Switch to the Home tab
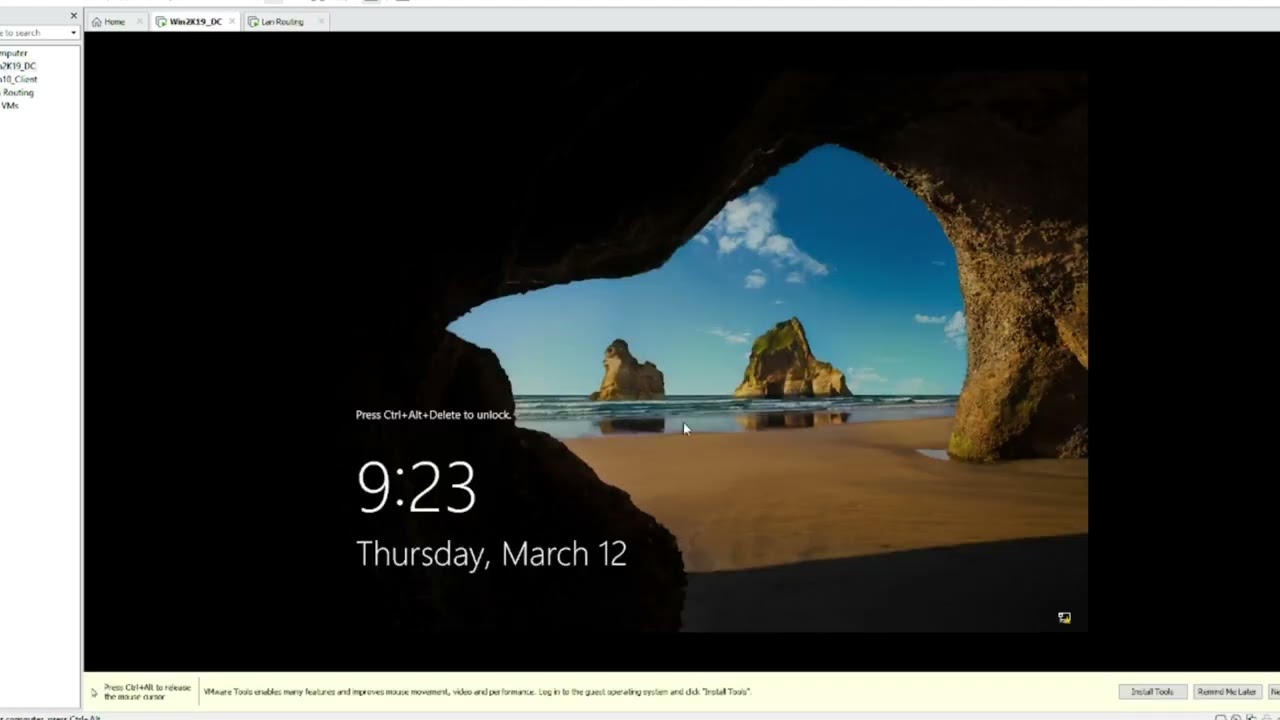The width and height of the screenshot is (1280, 720). coord(115,21)
